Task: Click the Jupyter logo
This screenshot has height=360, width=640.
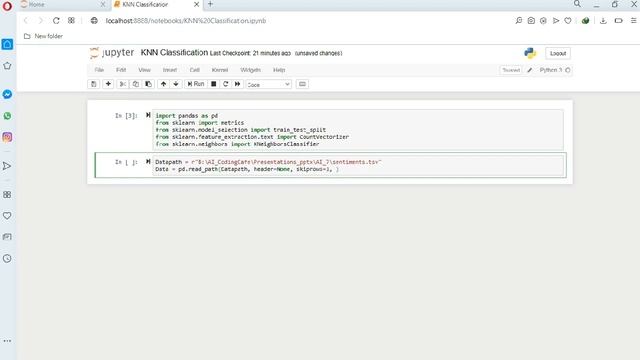Action: click(x=112, y=53)
